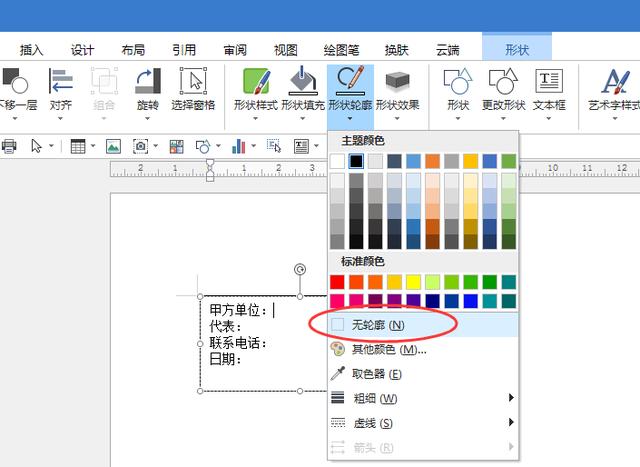Open the Drawing Pen (绘图笔) tab
This screenshot has width=640, height=467.
pos(341,50)
